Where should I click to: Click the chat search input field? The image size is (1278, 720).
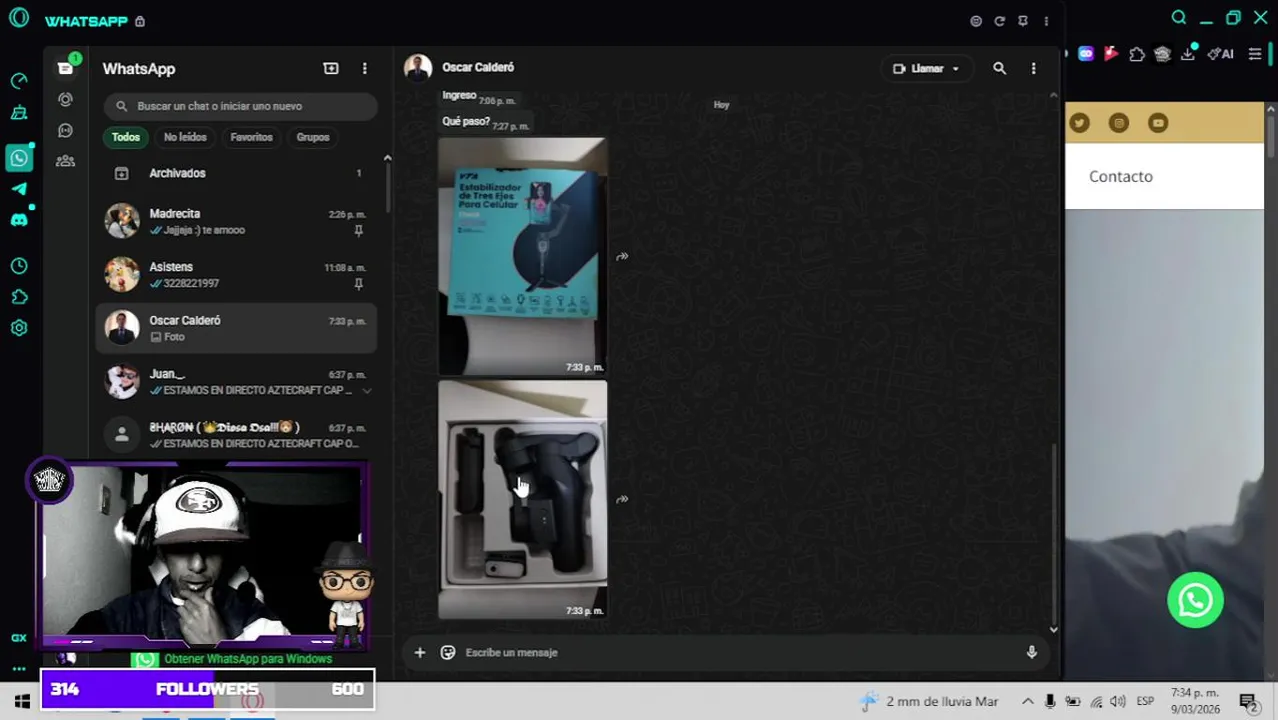(240, 106)
